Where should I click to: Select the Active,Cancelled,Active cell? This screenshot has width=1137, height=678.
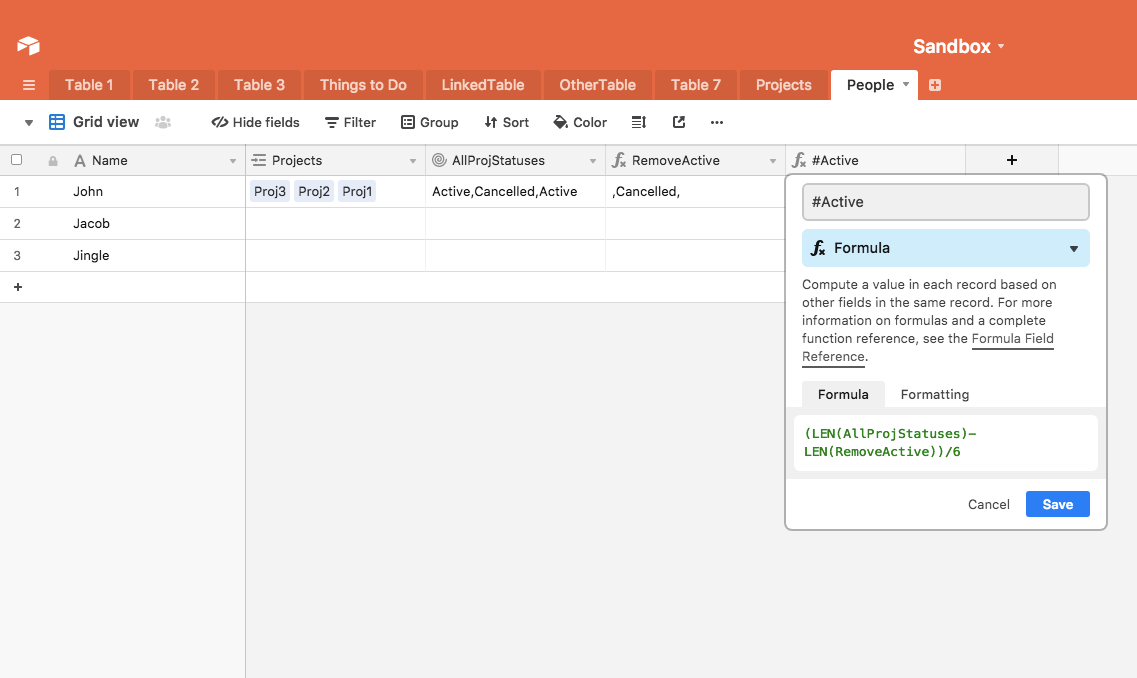pos(516,191)
